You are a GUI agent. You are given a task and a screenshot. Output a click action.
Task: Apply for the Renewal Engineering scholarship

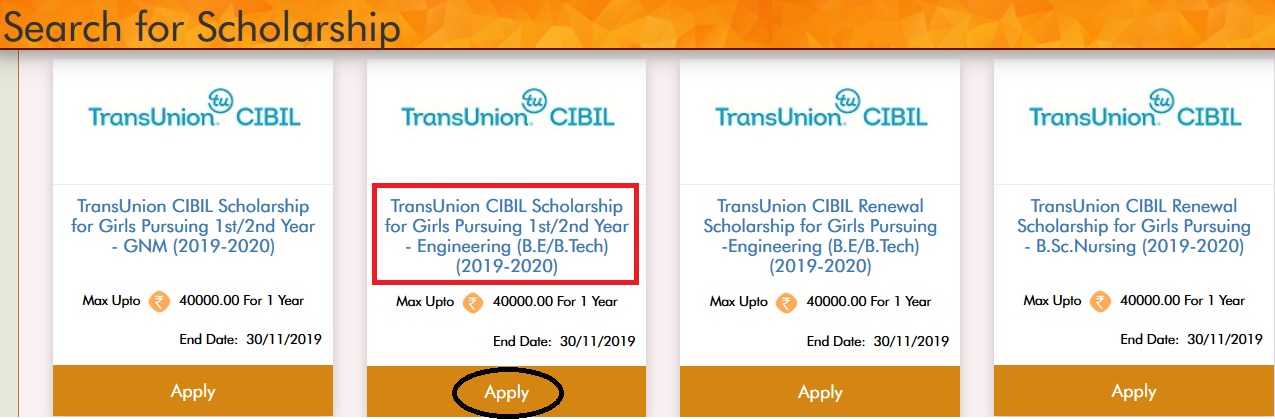point(821,392)
